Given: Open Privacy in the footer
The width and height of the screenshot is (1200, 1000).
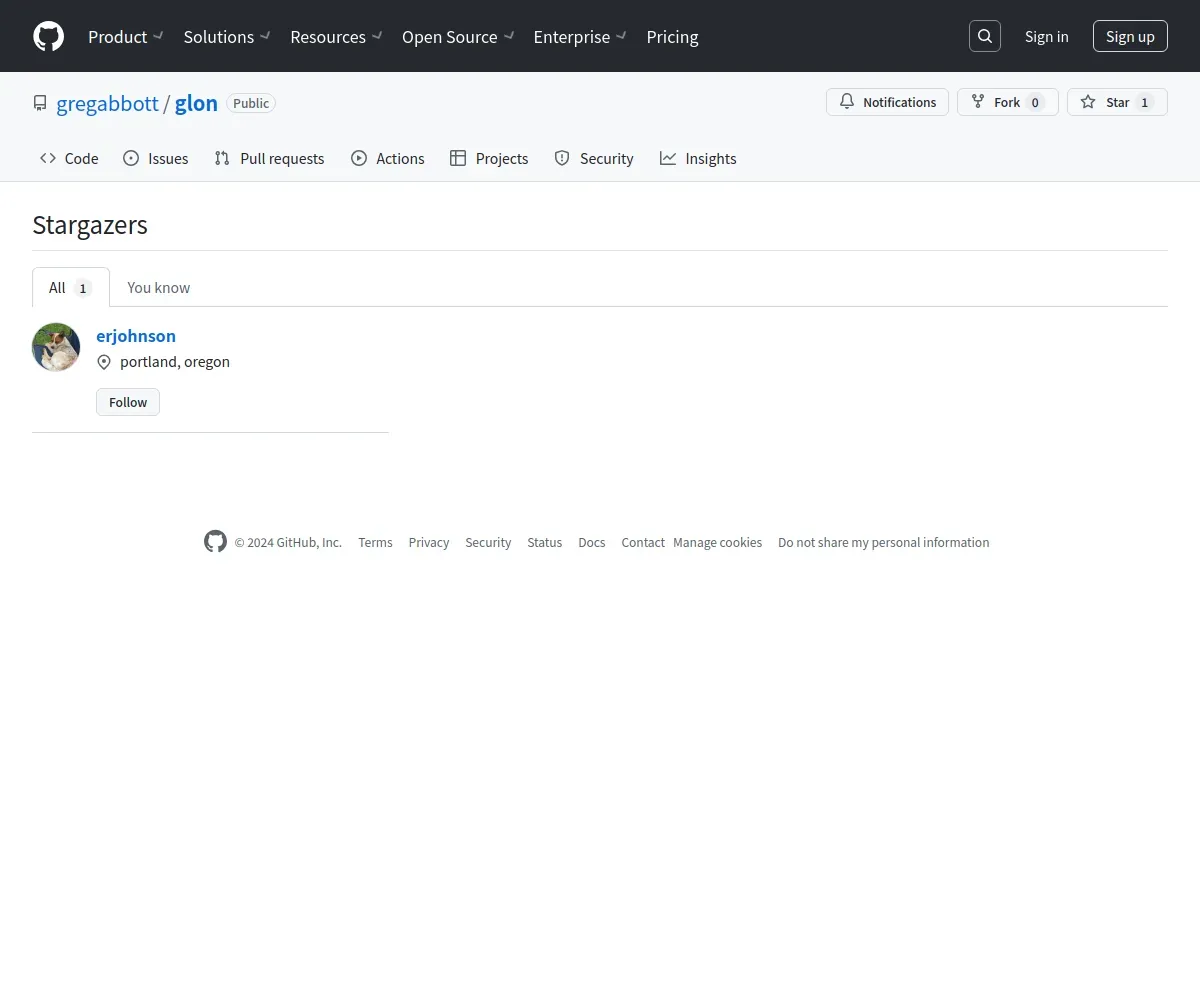Looking at the screenshot, I should tap(429, 542).
